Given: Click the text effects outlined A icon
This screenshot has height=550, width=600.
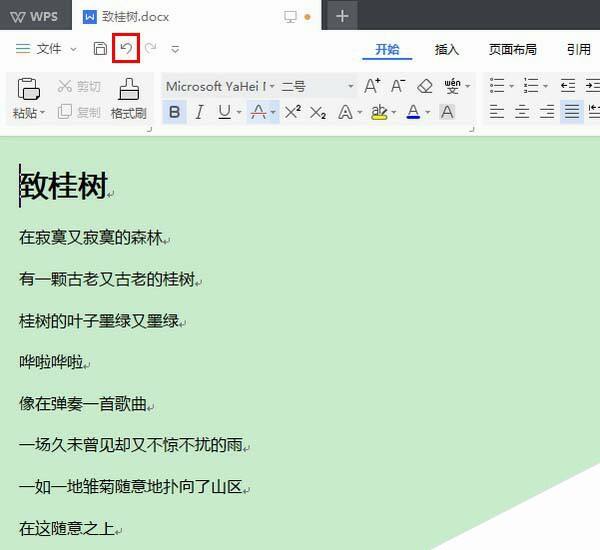Looking at the screenshot, I should coord(345,113).
